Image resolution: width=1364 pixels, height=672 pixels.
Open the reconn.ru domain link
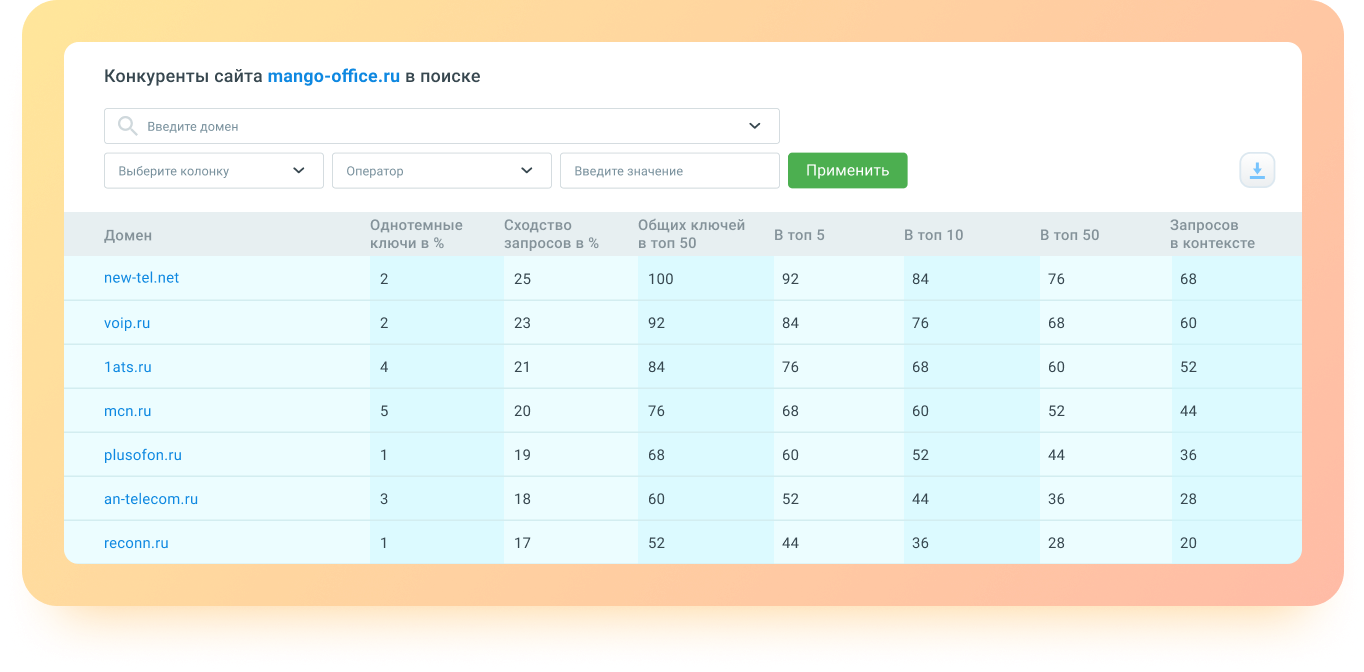[x=136, y=543]
